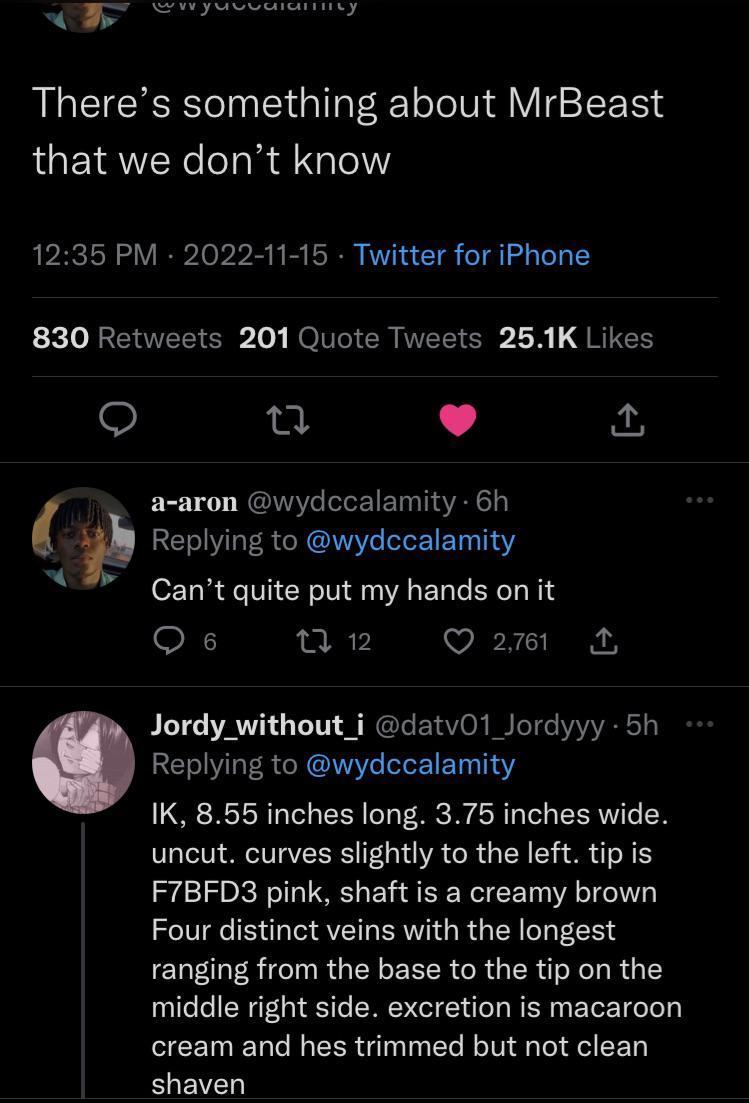Share the main tweet
Image resolution: width=749 pixels, height=1103 pixels.
pos(628,420)
